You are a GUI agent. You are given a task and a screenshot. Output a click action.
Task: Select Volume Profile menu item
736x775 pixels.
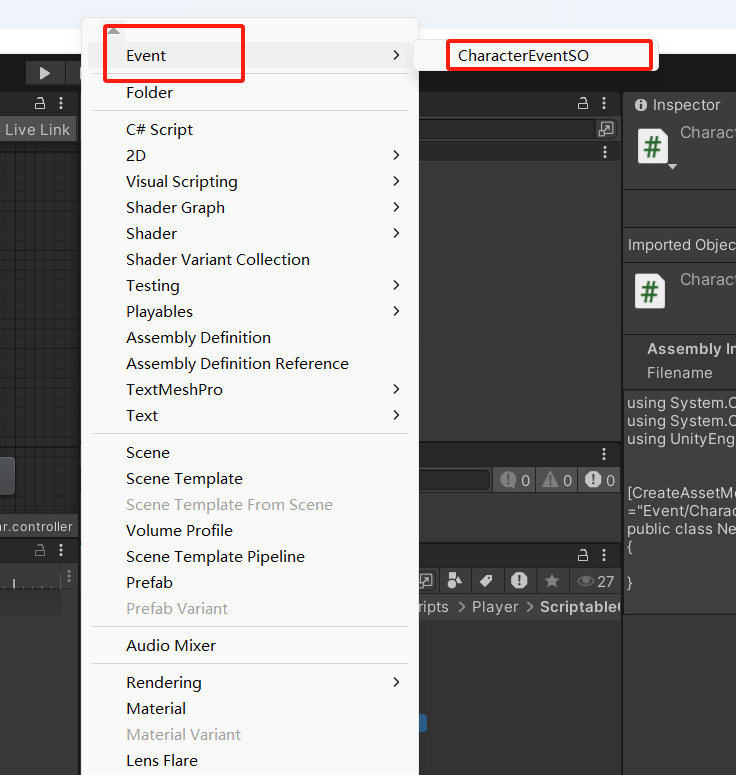coord(249,531)
